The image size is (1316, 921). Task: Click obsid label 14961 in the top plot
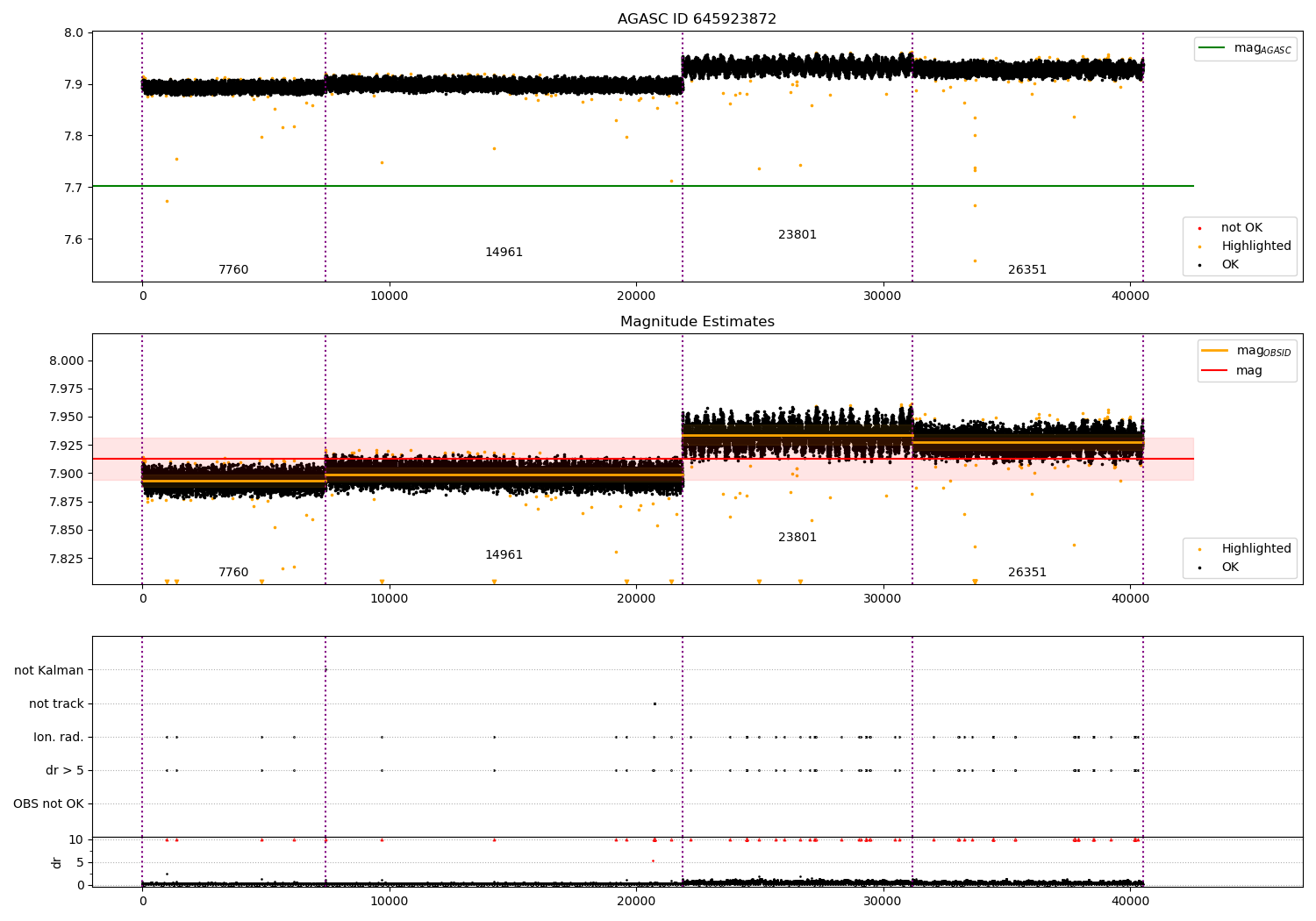pyautogui.click(x=504, y=253)
